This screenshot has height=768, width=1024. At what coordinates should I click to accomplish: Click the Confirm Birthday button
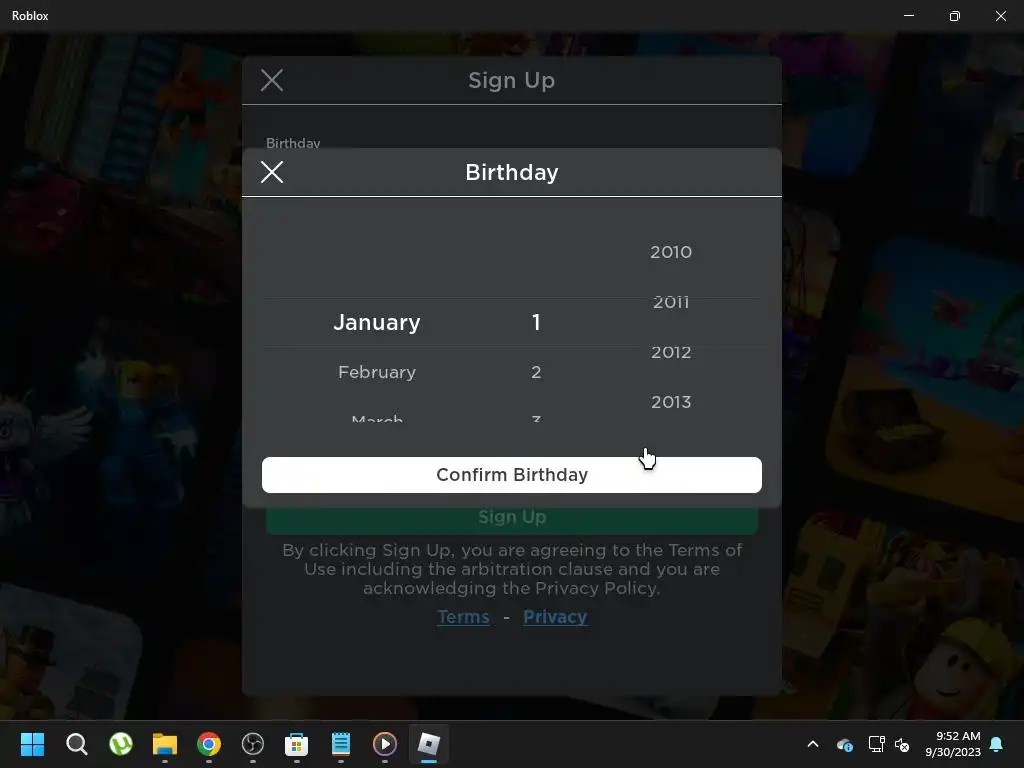tap(511, 475)
